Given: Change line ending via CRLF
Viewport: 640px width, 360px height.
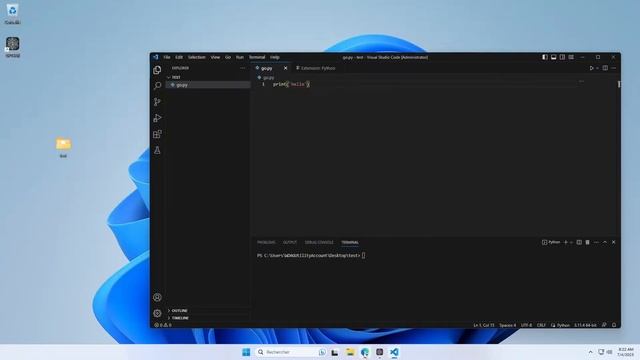Looking at the screenshot, I should click(x=541, y=325).
